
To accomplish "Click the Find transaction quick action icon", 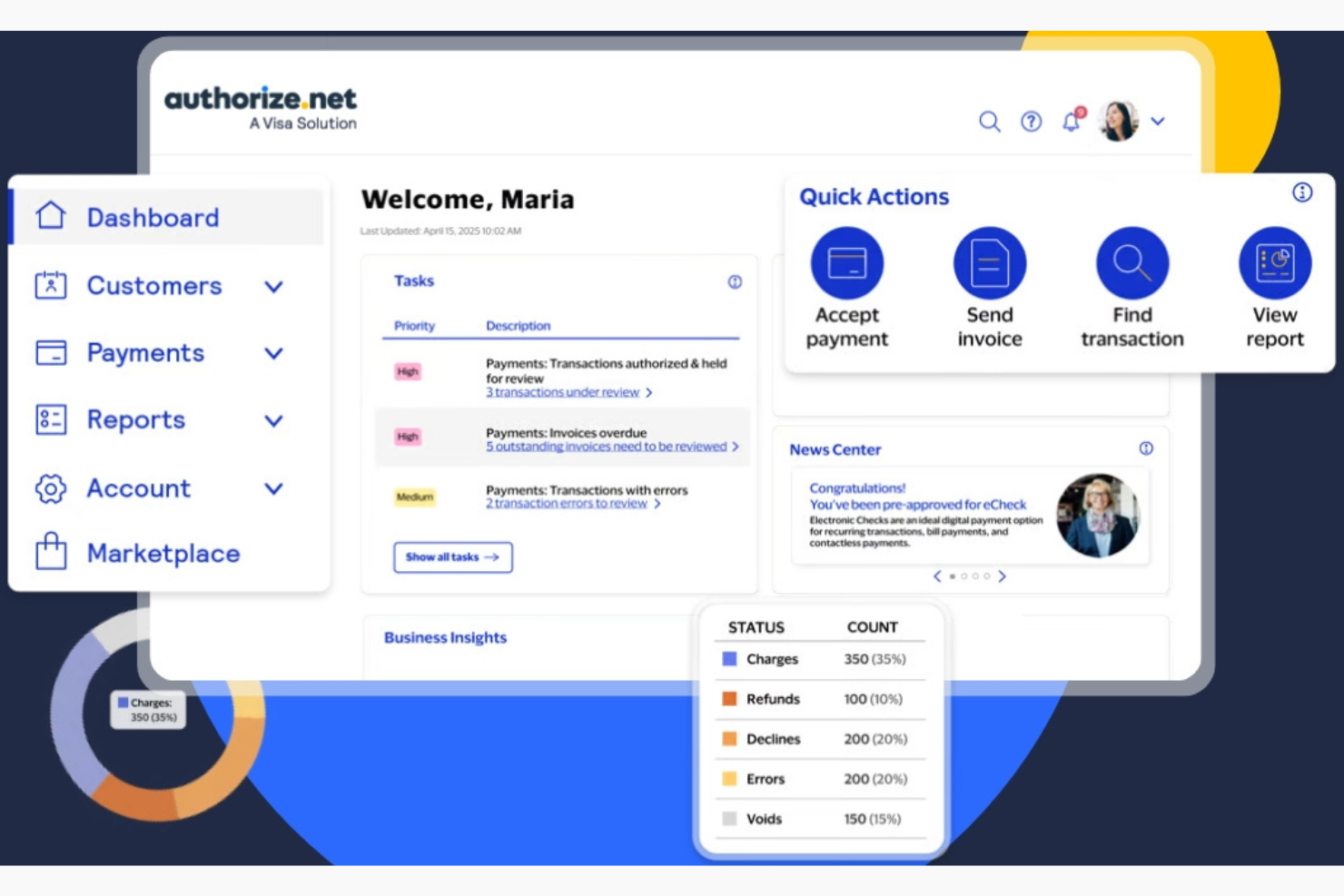I will pyautogui.click(x=1132, y=263).
